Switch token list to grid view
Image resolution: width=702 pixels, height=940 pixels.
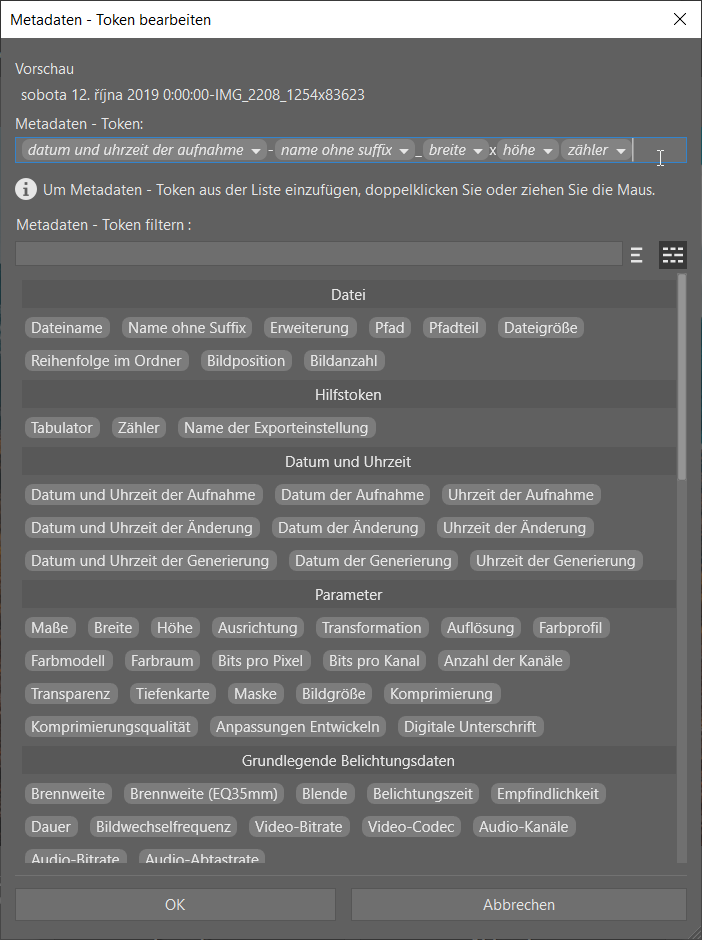tap(672, 254)
